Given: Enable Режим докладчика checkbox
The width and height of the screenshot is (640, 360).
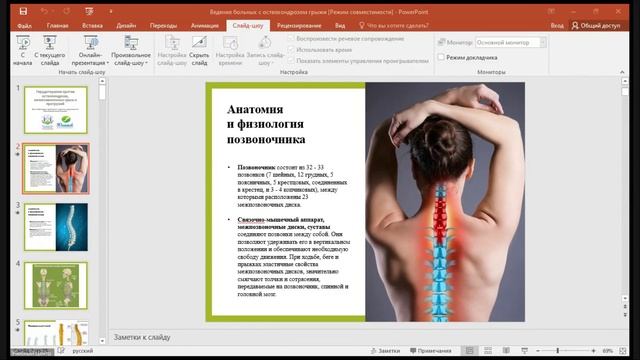Looking at the screenshot, I should coord(441,57).
